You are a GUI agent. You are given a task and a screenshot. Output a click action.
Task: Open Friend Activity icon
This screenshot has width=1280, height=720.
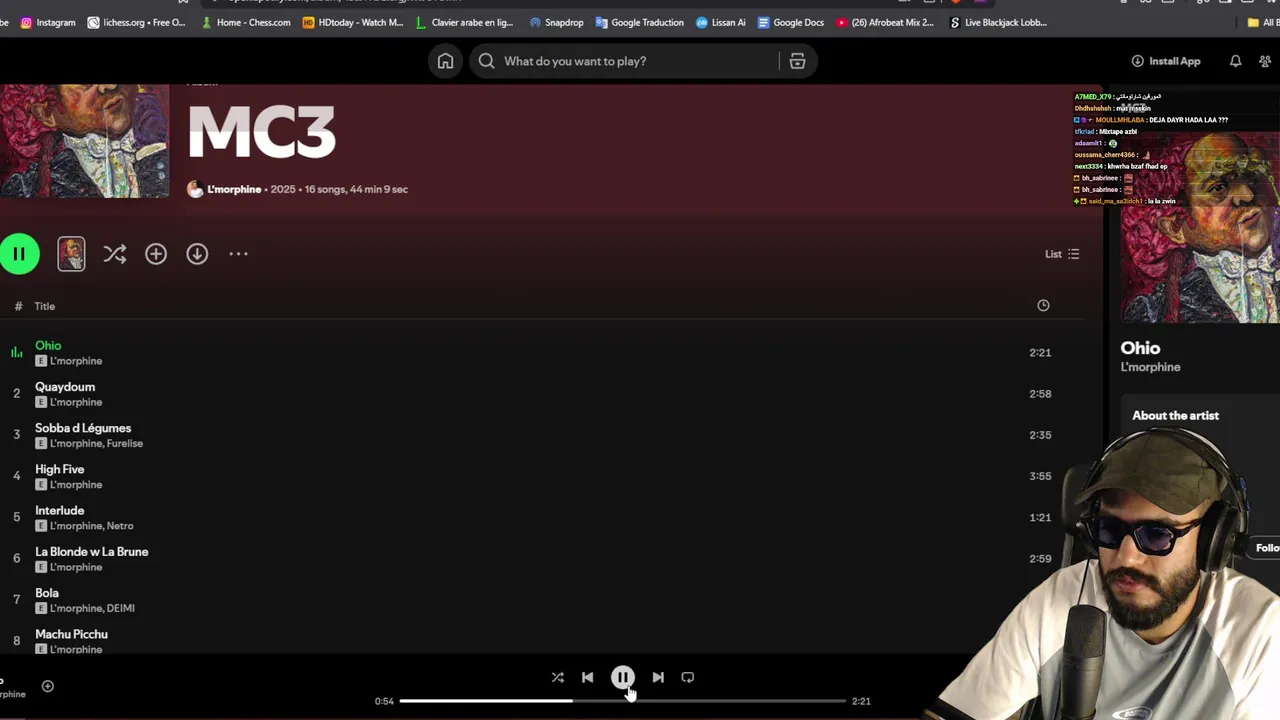point(1265,61)
